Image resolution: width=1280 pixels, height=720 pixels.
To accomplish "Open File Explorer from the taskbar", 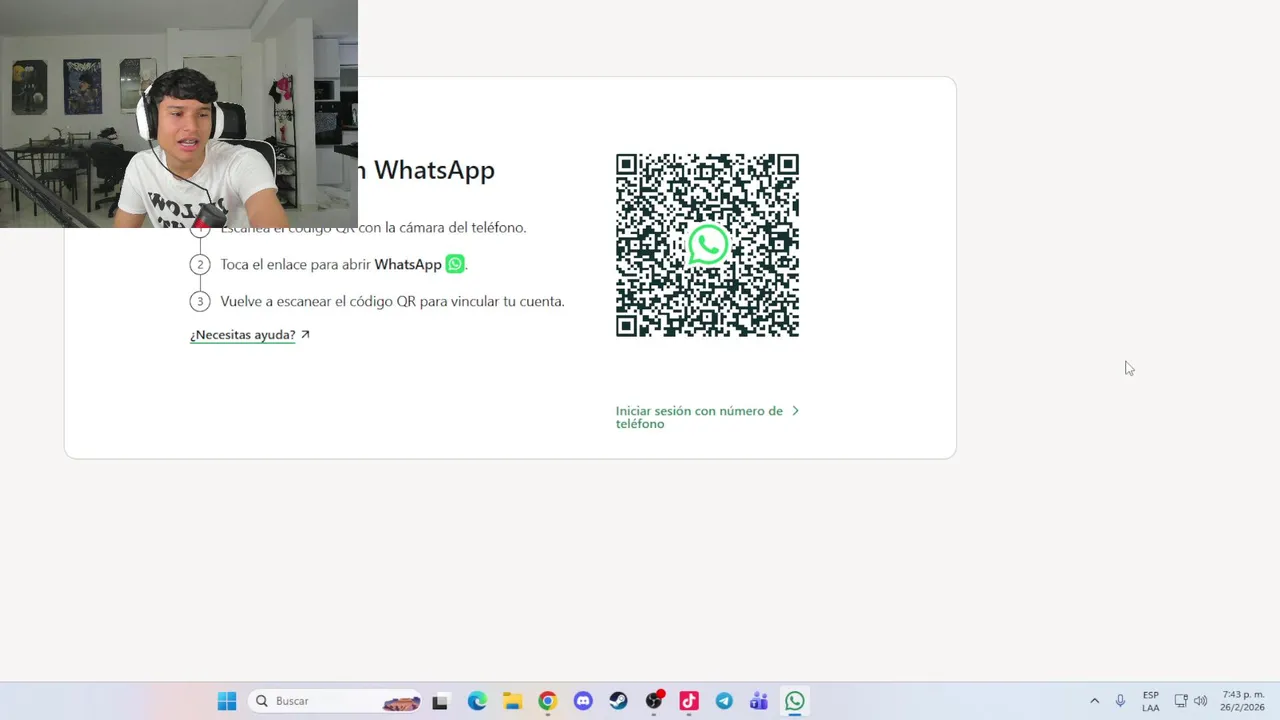I will [x=512, y=701].
